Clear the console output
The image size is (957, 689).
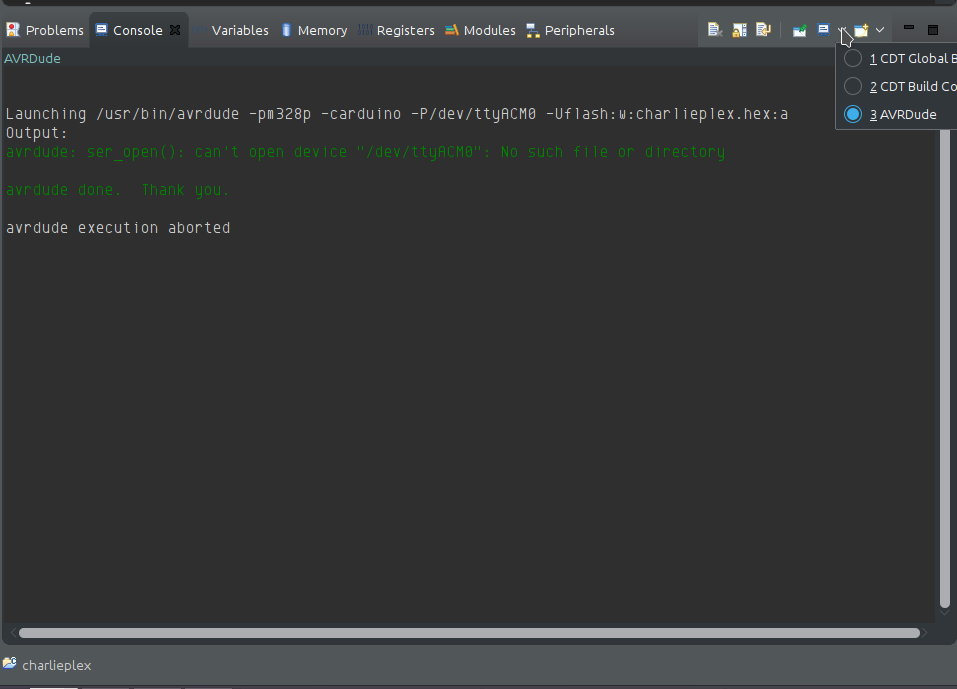coord(714,30)
